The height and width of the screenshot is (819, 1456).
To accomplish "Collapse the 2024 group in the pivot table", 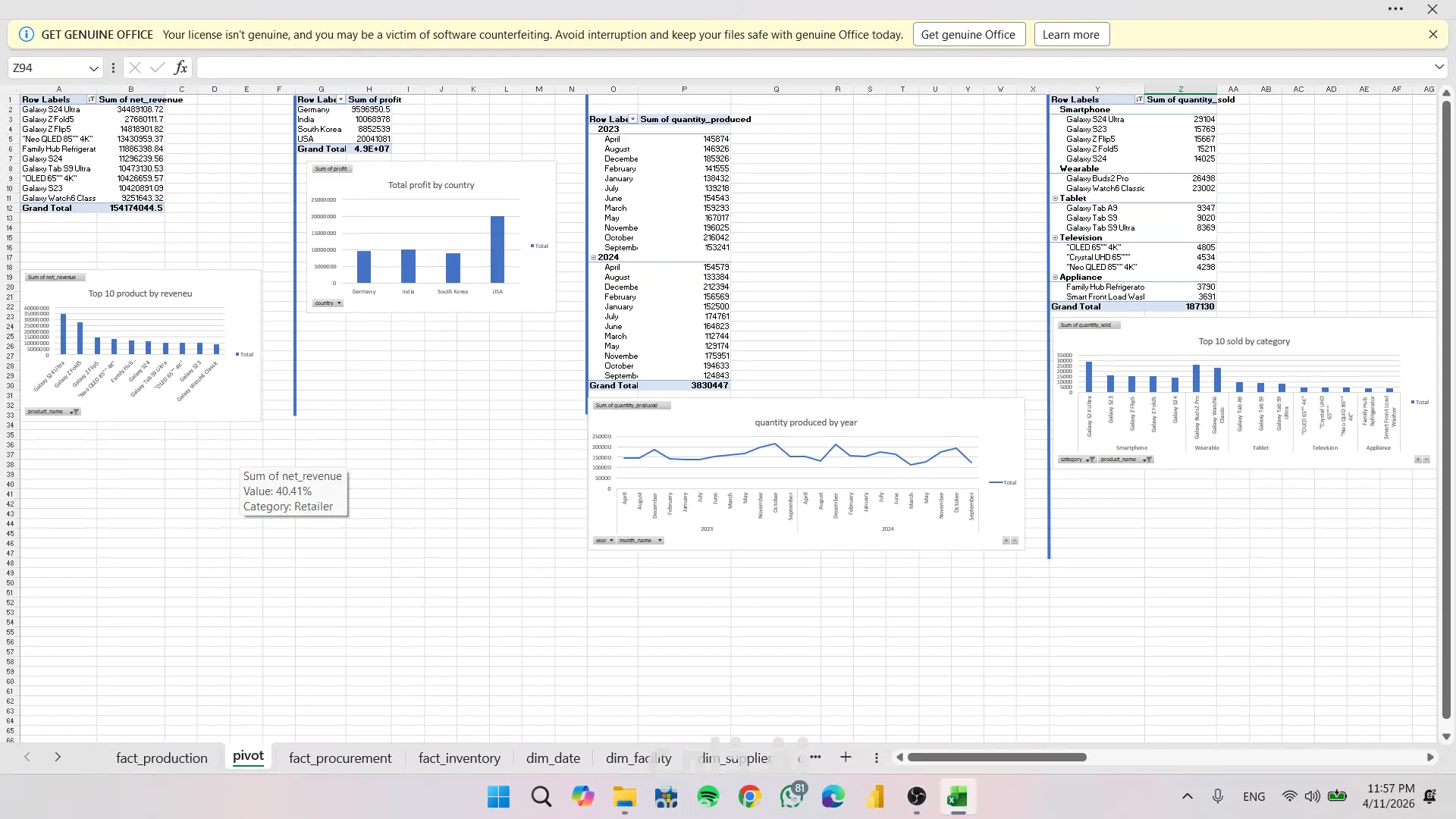I will [594, 258].
